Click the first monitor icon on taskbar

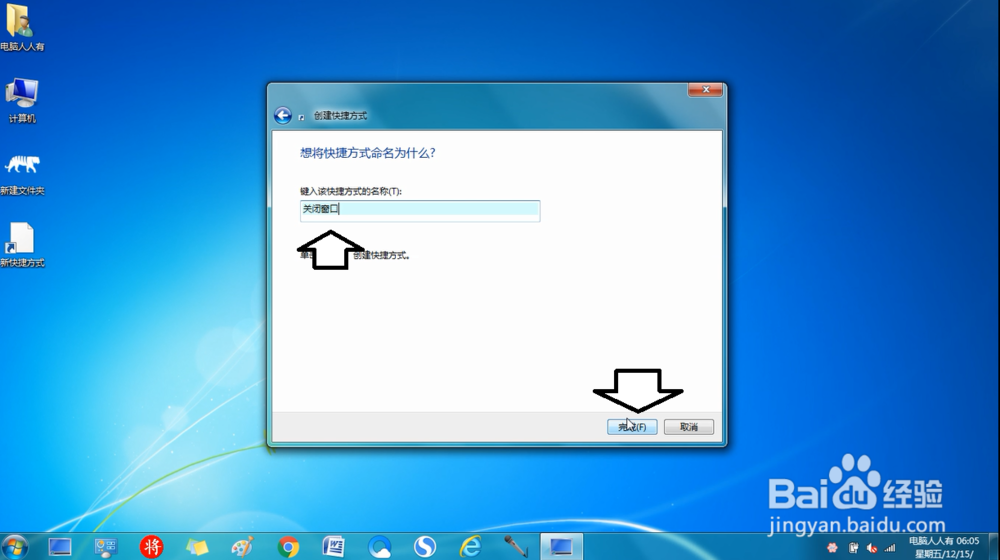click(x=59, y=547)
